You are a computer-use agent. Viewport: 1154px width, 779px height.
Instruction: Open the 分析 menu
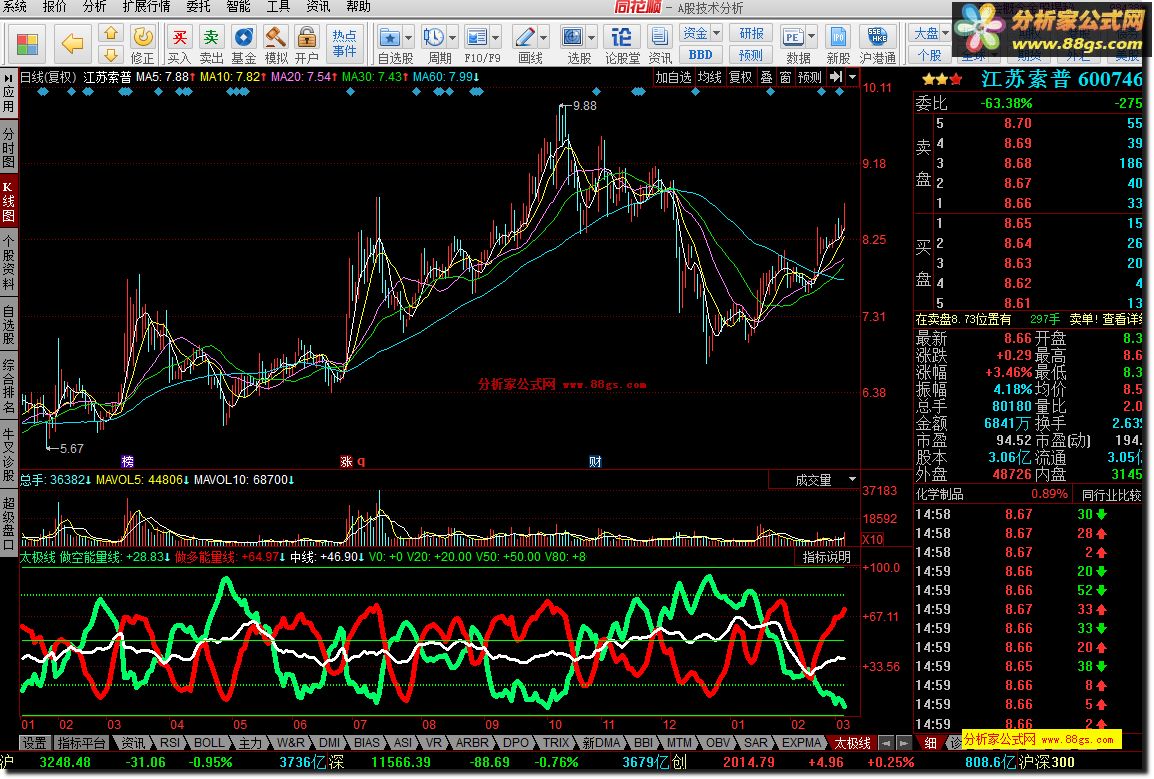point(94,7)
